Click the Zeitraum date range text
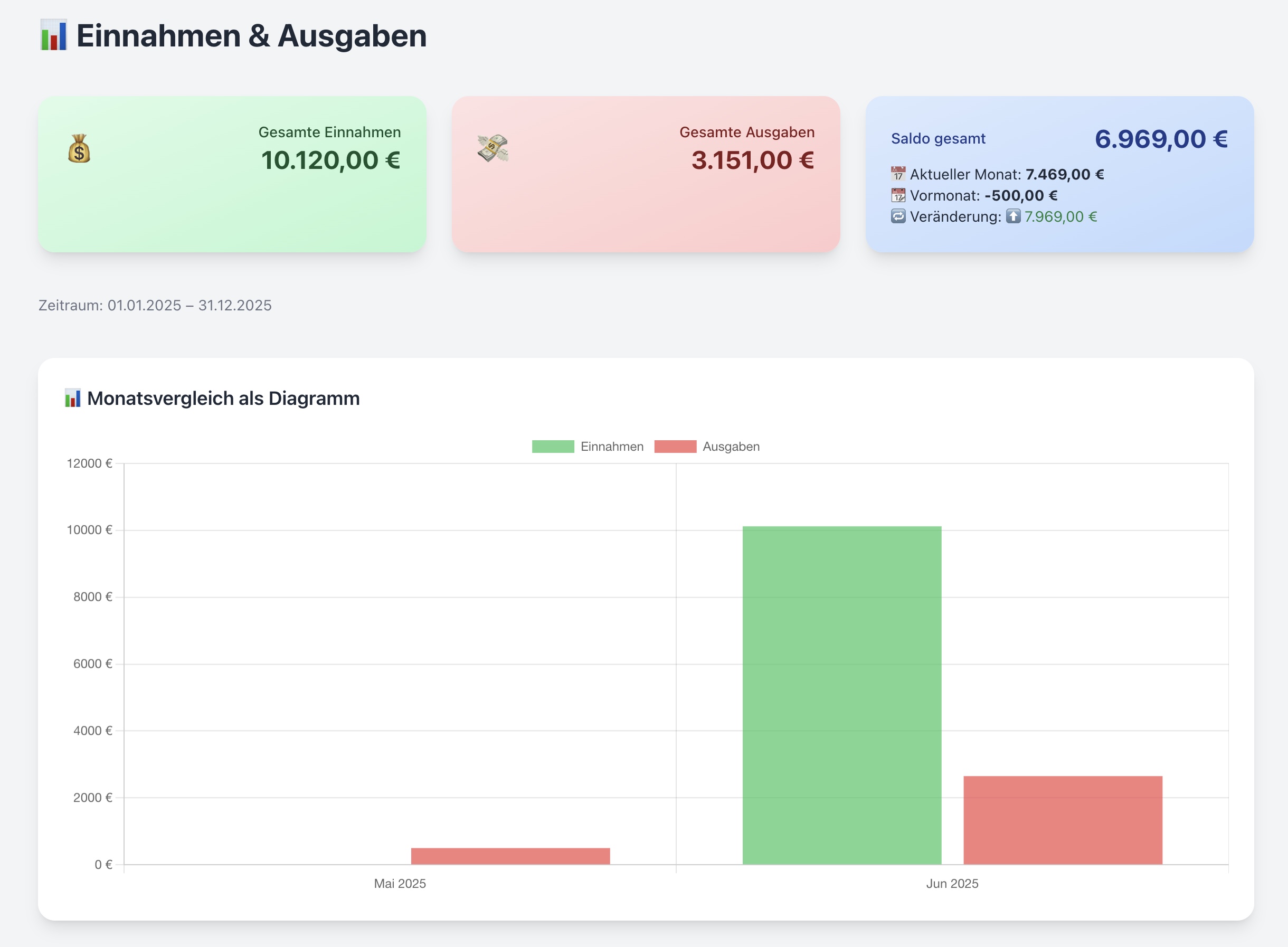This screenshot has width=1288, height=947. tap(155, 306)
